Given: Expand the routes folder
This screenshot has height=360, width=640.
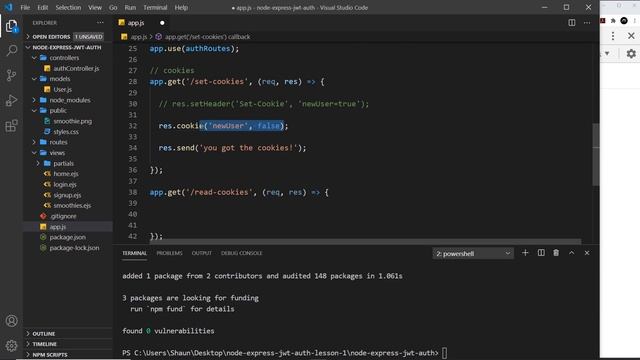Looking at the screenshot, I should point(34,142).
